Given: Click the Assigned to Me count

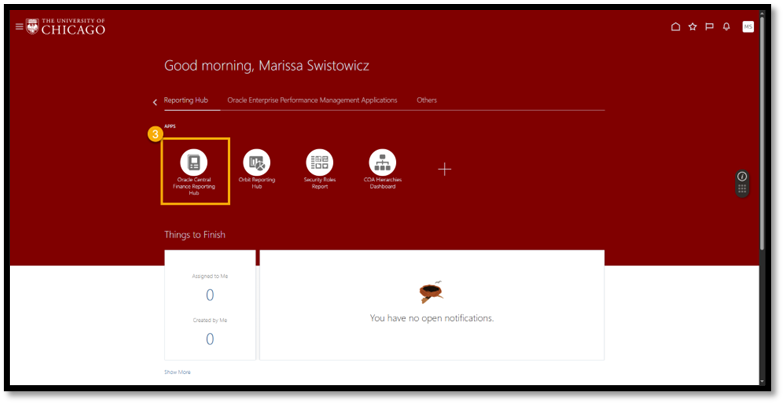Looking at the screenshot, I should (x=210, y=295).
